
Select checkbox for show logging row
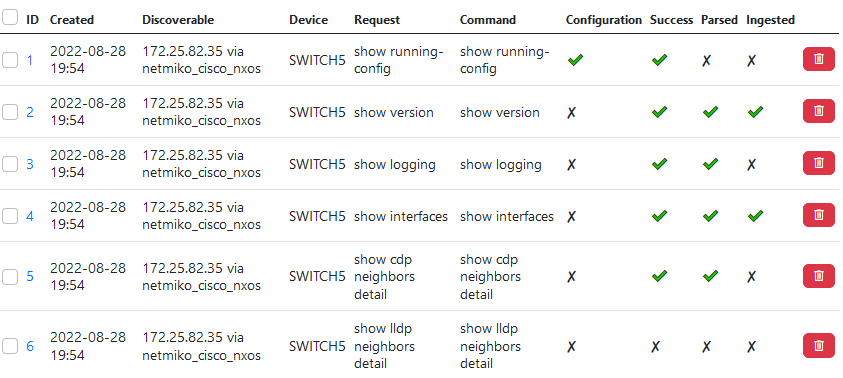click(10, 163)
